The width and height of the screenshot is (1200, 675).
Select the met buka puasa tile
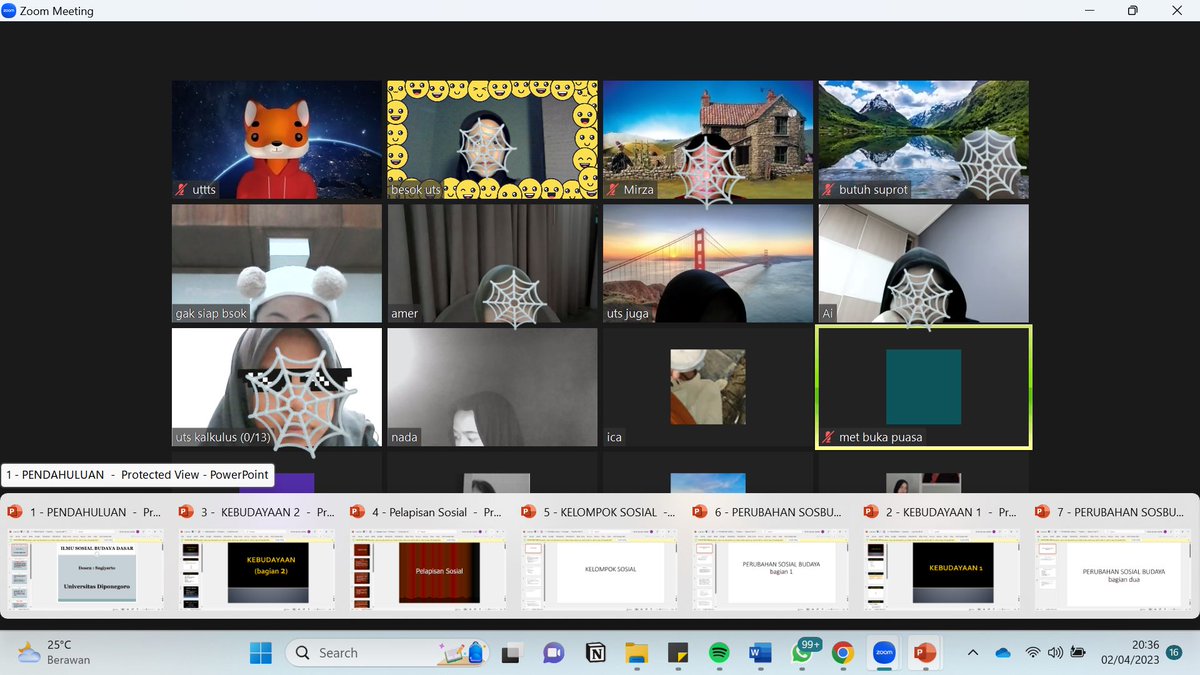click(924, 387)
